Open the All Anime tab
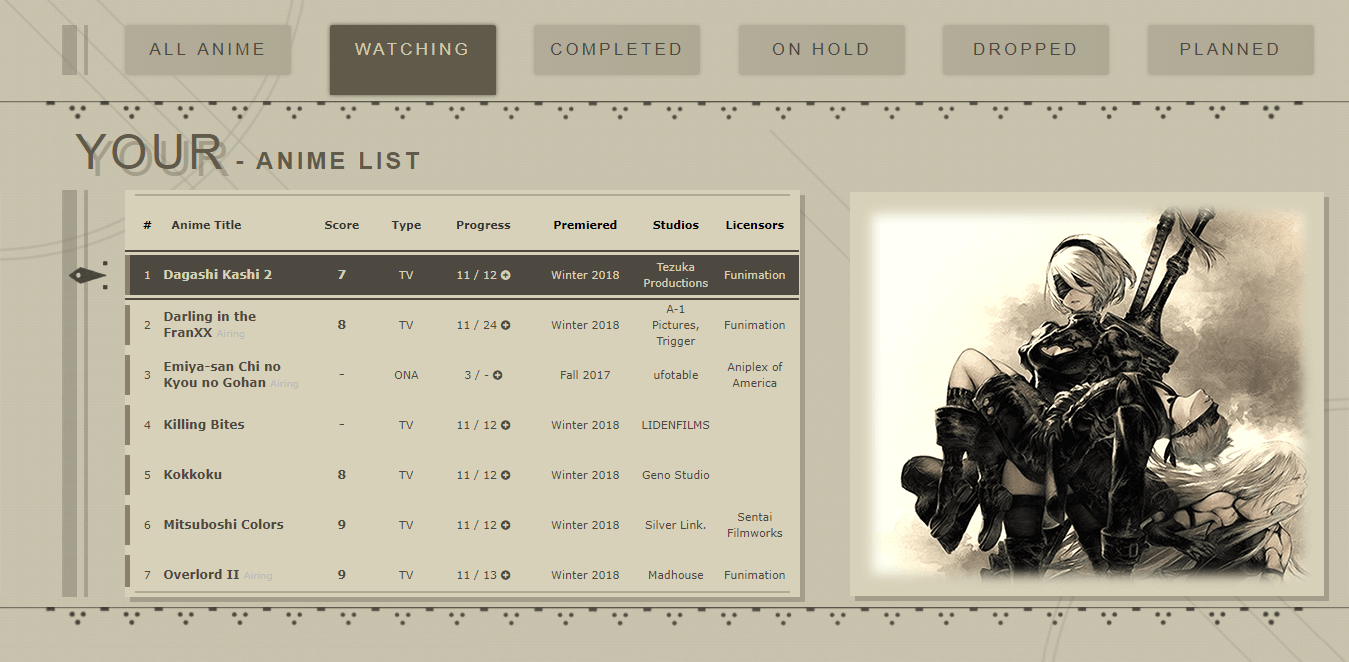1349x662 pixels. 208,49
